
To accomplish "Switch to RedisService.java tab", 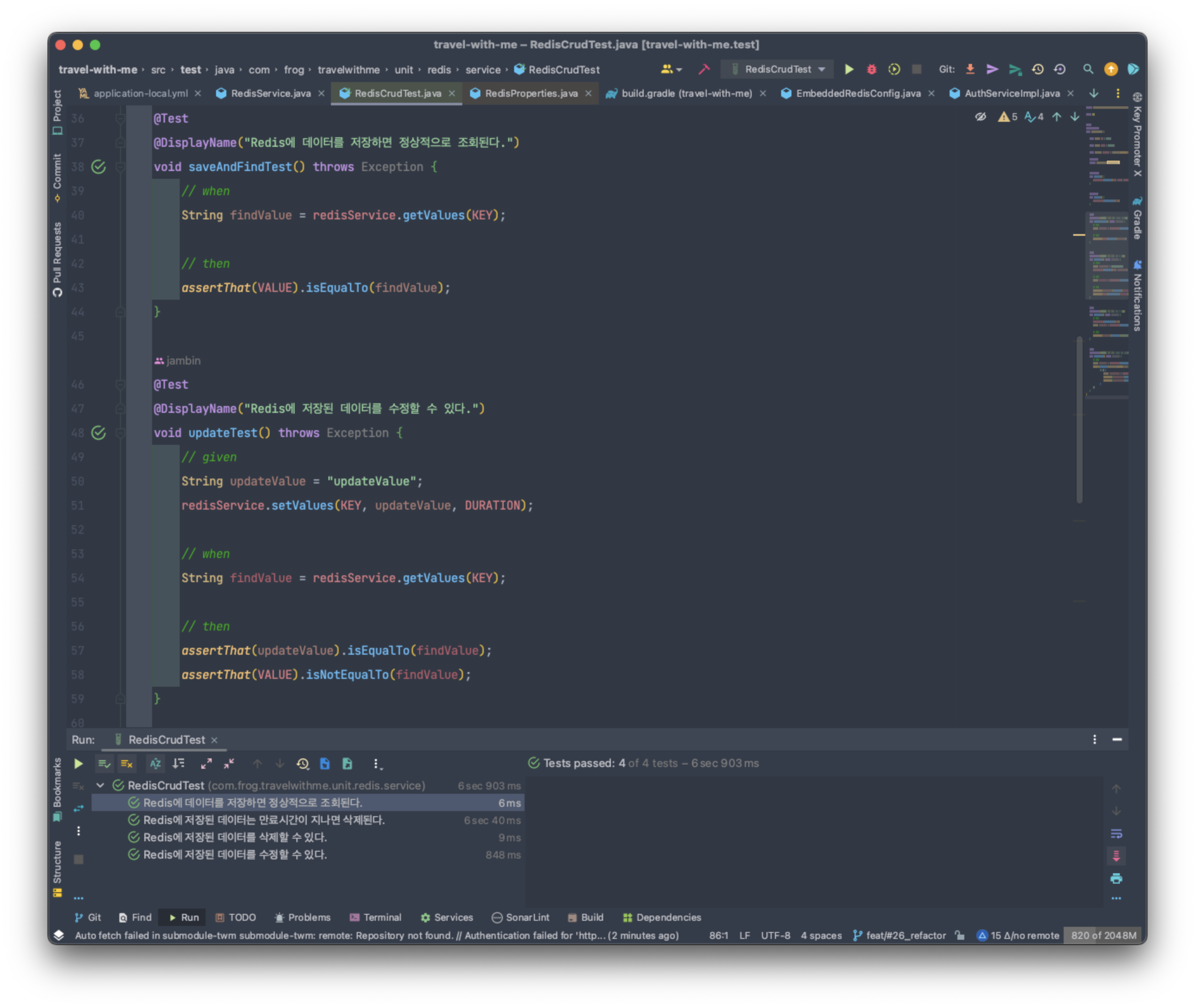I will [x=270, y=93].
